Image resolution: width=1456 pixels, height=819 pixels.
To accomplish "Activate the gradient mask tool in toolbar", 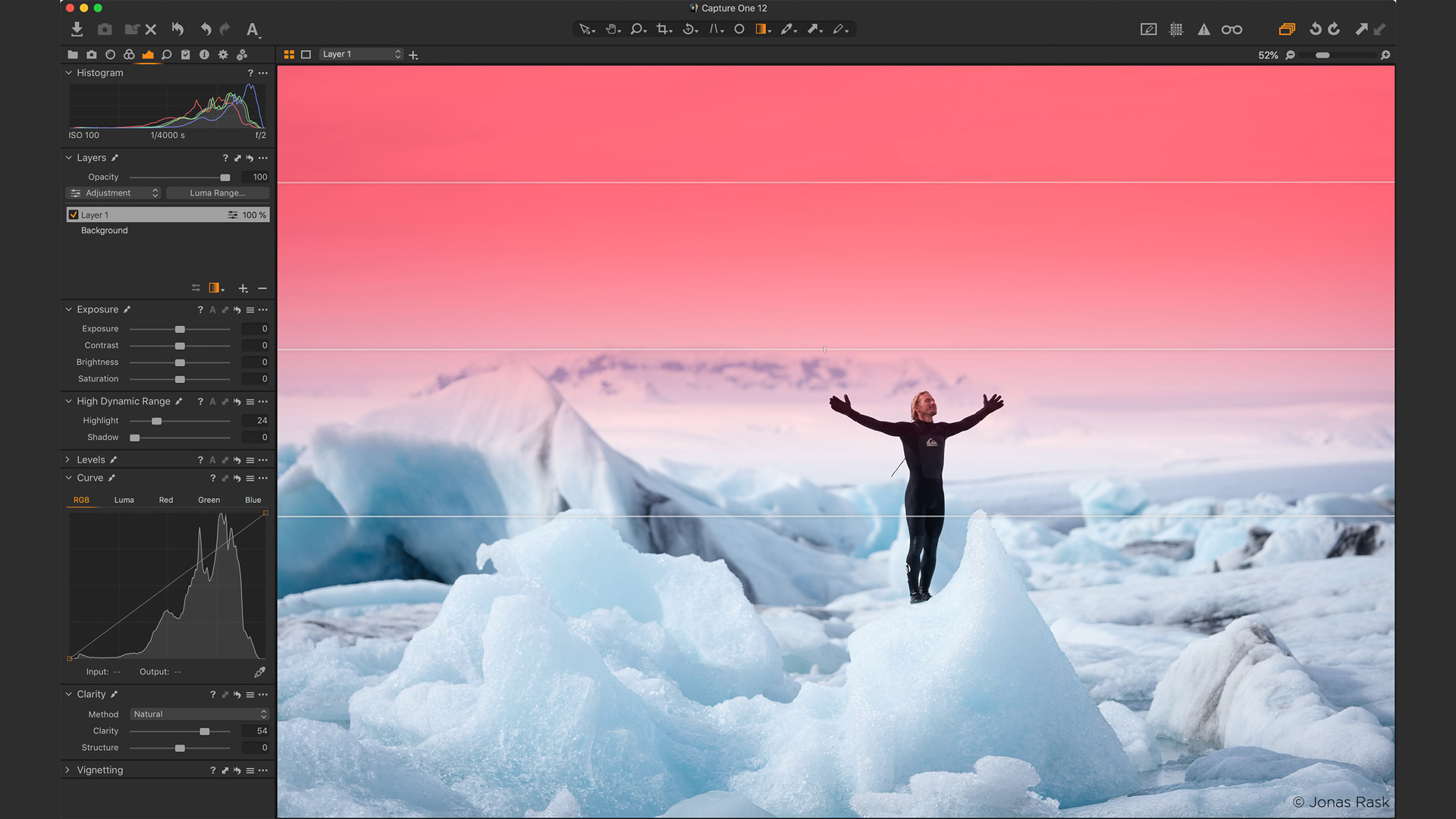I will (x=761, y=29).
